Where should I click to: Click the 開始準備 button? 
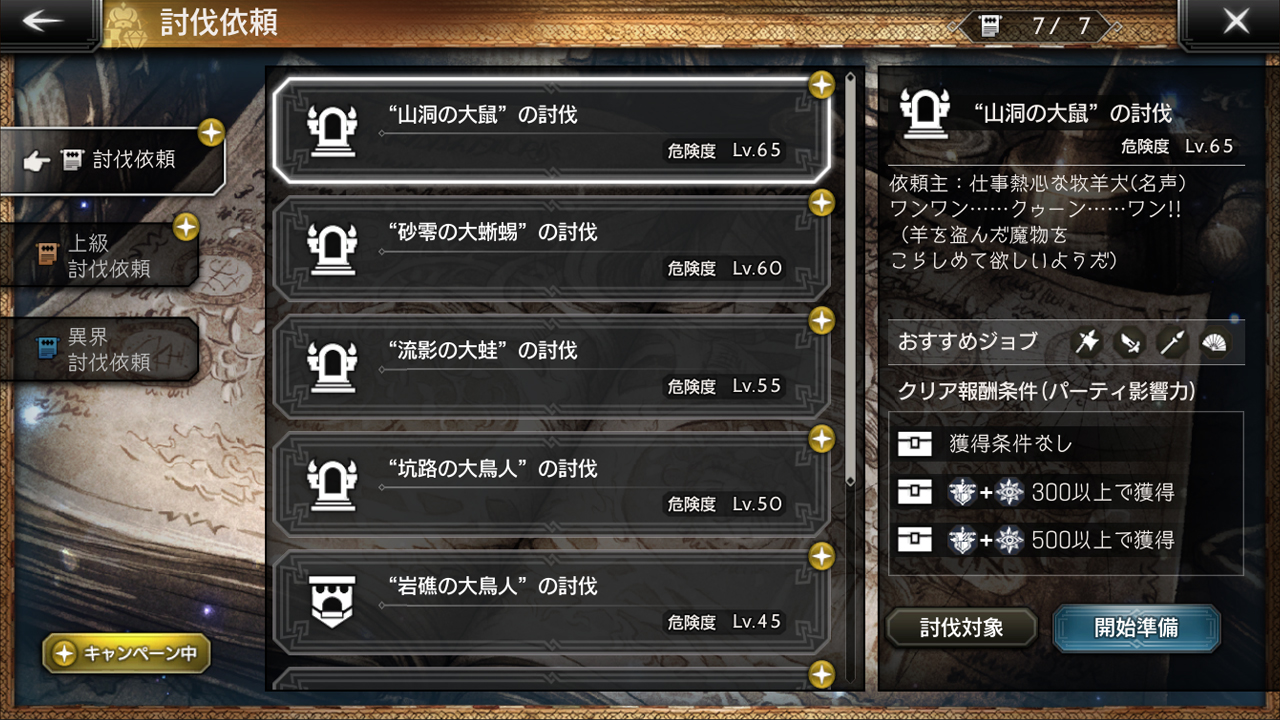1136,628
